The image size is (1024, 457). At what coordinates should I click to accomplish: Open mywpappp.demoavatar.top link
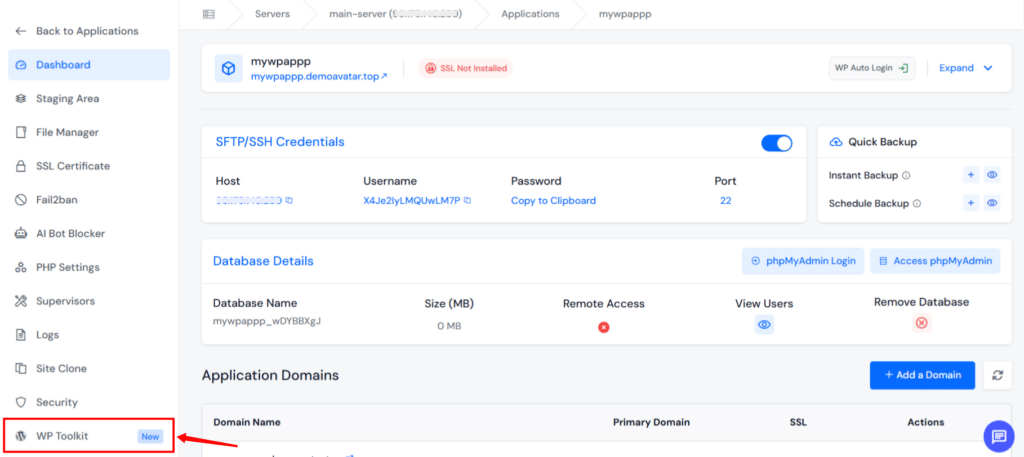[x=319, y=76]
